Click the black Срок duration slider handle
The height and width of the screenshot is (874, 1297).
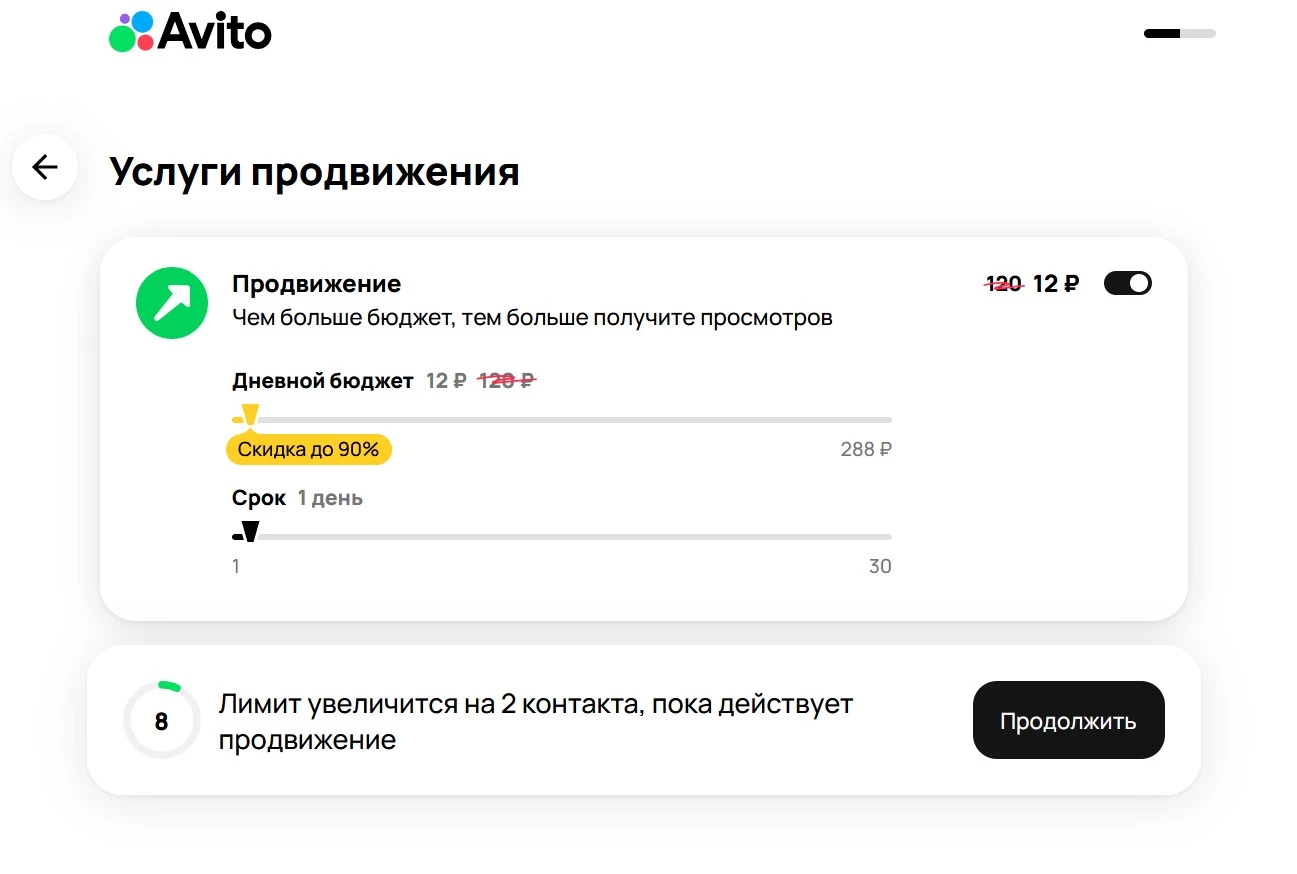(x=250, y=533)
